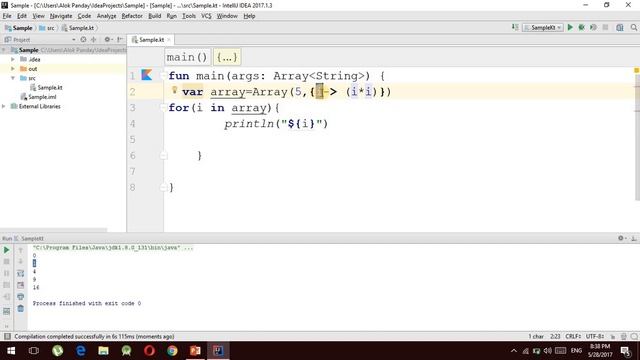Run SampleKt with the toolbar play icon

coord(570,27)
